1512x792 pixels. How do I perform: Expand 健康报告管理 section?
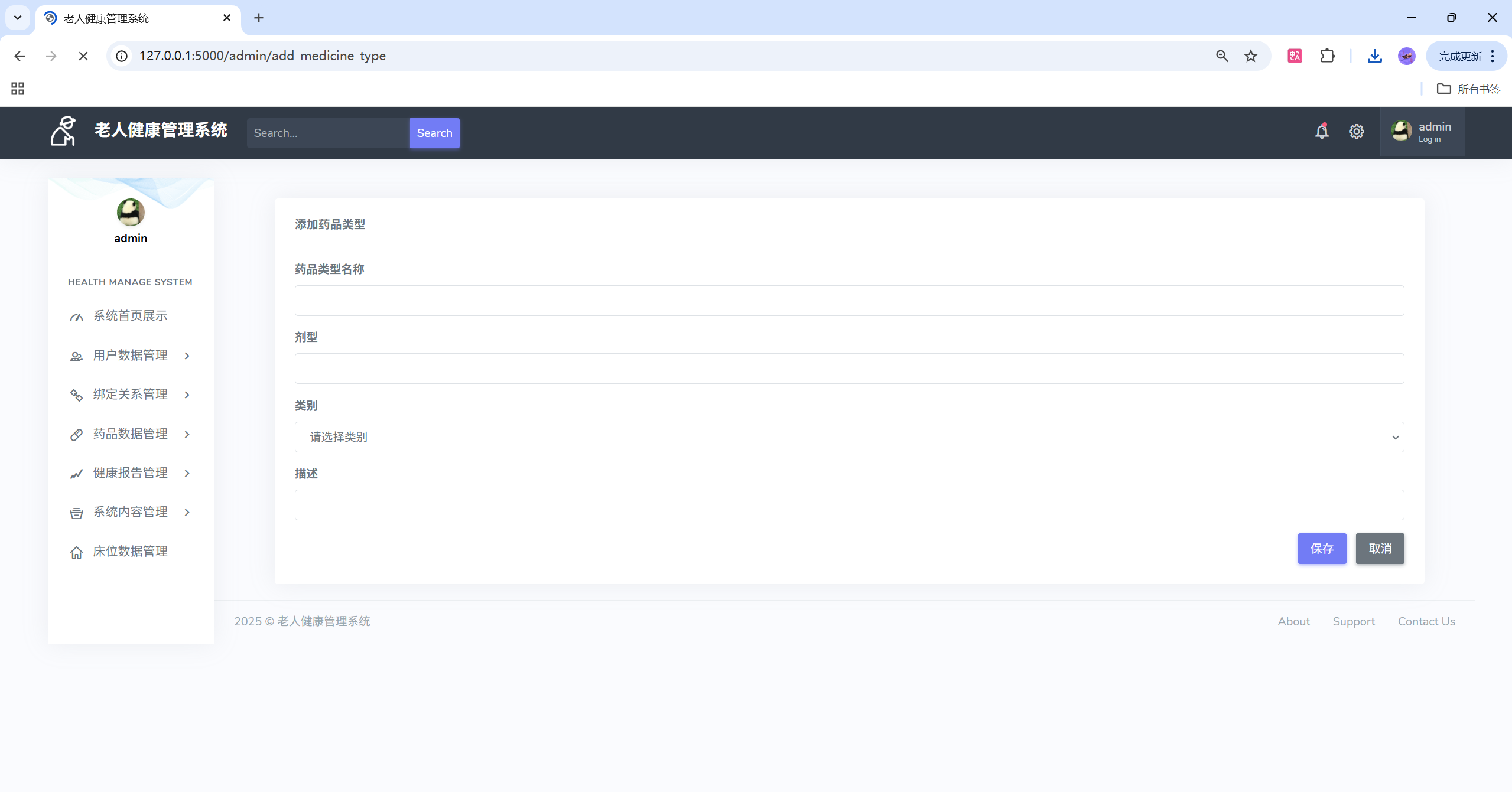tap(130, 473)
